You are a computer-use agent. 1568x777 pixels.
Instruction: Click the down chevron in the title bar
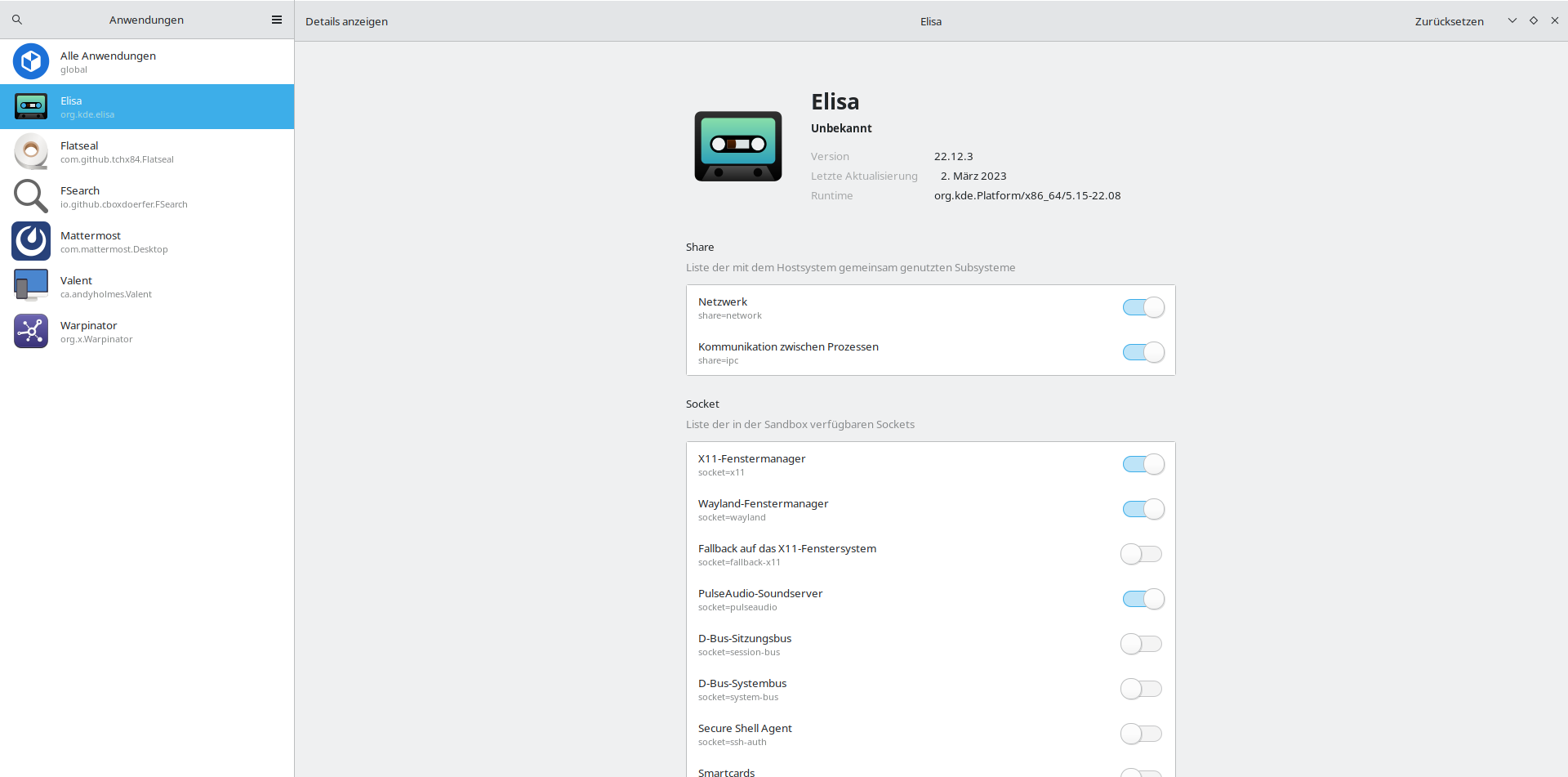click(1512, 20)
